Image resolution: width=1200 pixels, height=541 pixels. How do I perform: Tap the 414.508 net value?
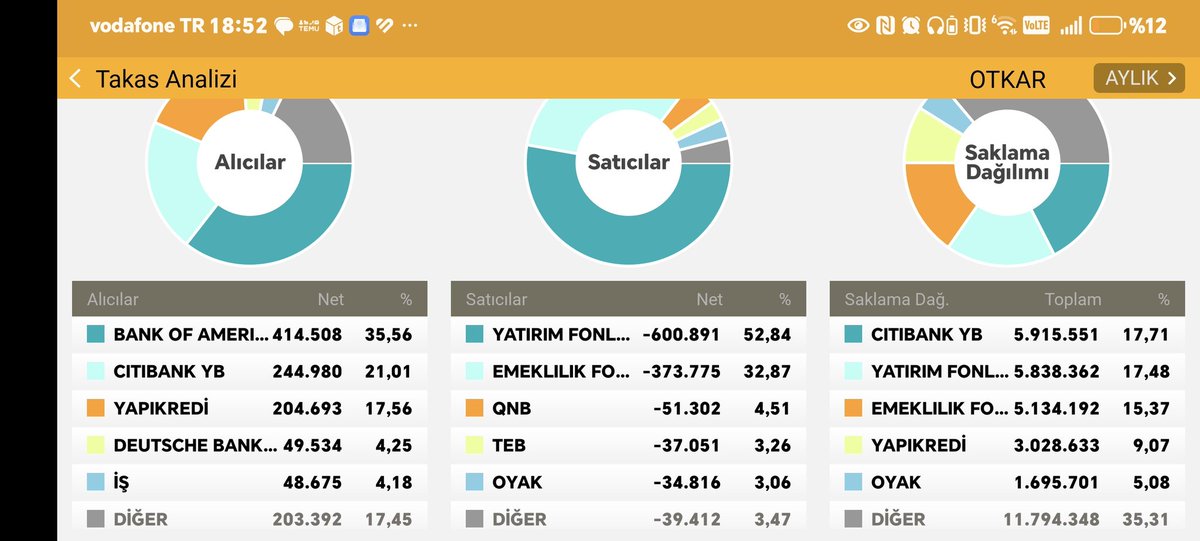point(307,335)
